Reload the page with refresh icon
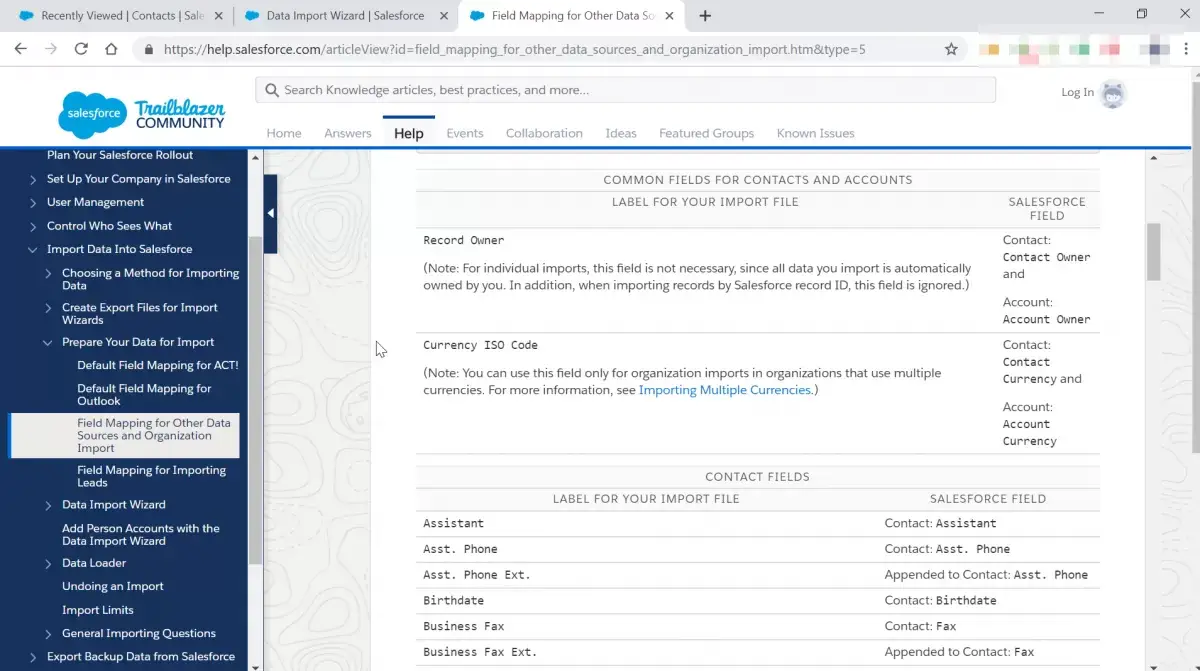 [x=81, y=49]
